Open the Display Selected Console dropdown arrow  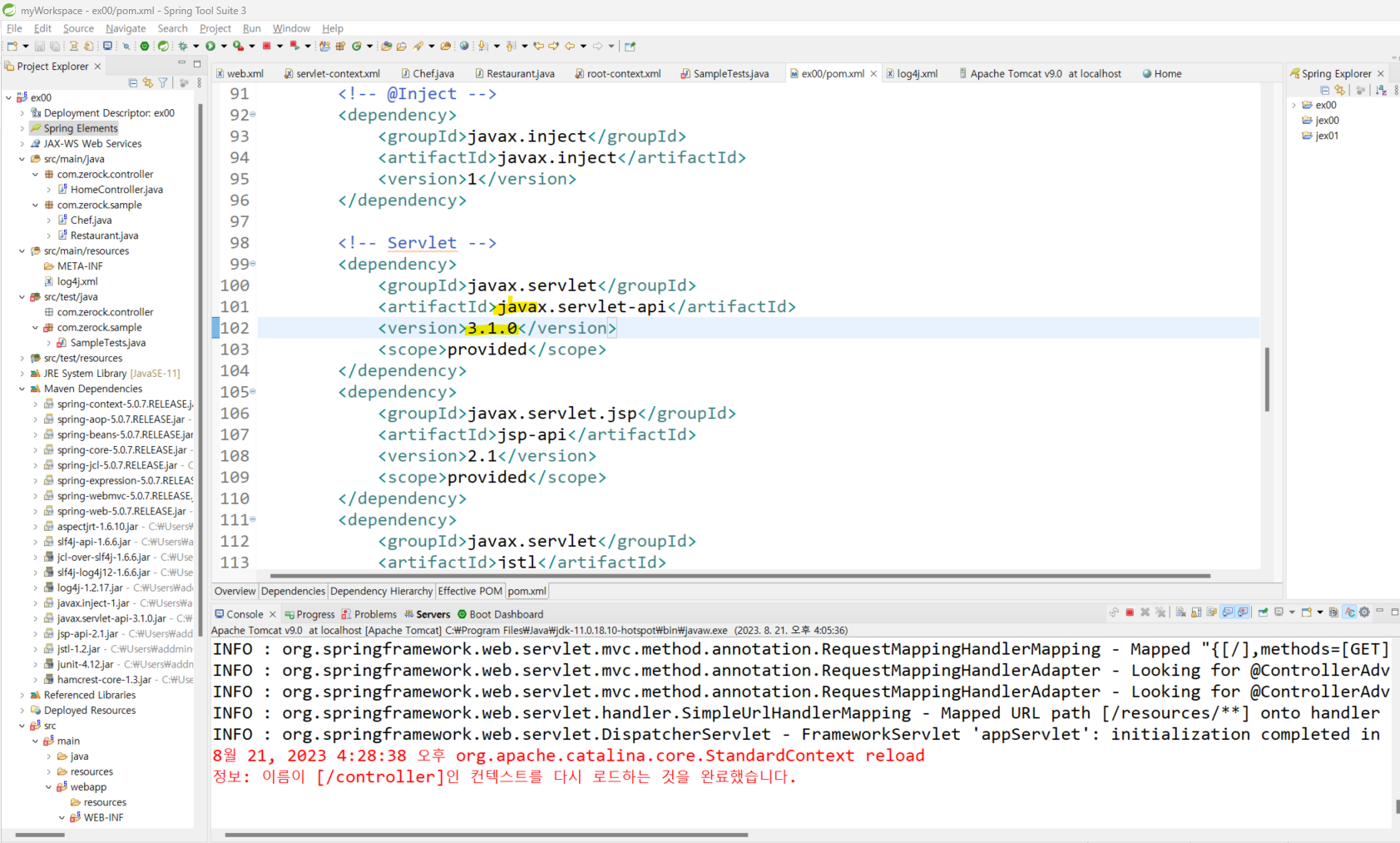pyautogui.click(x=1292, y=612)
